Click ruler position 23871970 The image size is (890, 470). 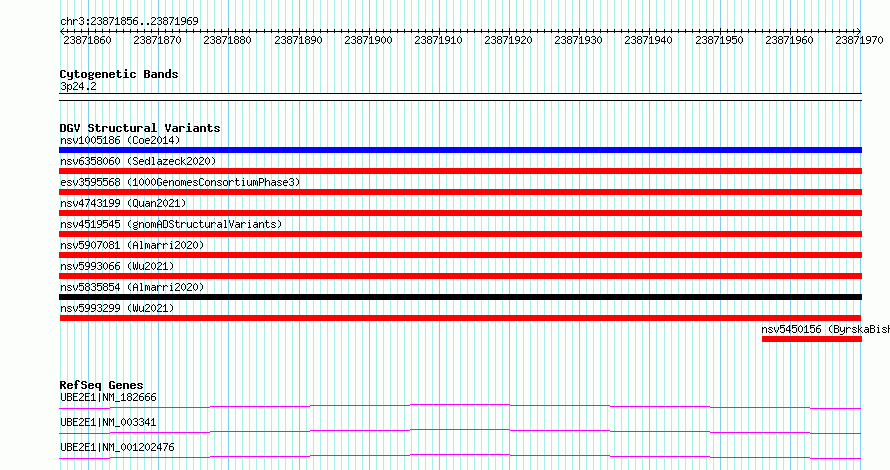point(859,40)
